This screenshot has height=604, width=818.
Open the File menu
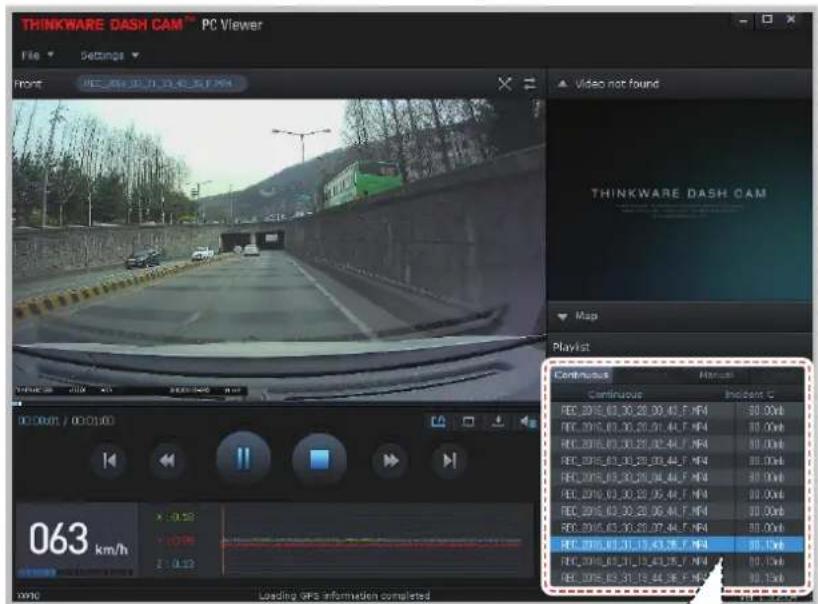pos(37,55)
